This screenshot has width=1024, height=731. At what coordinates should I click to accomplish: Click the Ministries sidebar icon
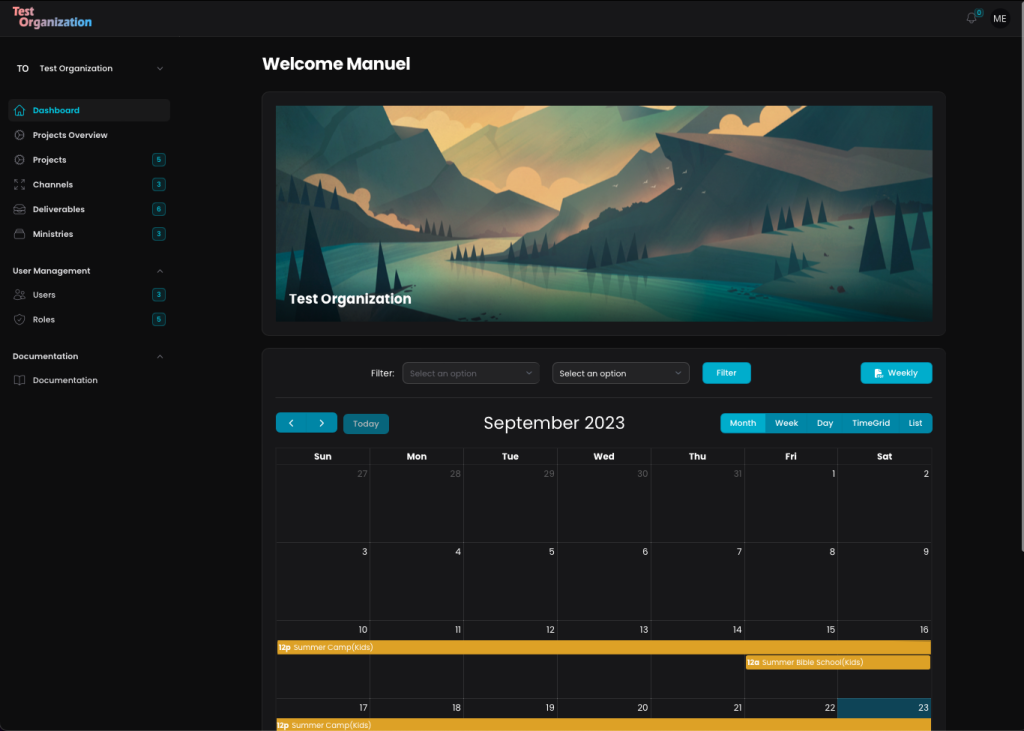point(20,234)
